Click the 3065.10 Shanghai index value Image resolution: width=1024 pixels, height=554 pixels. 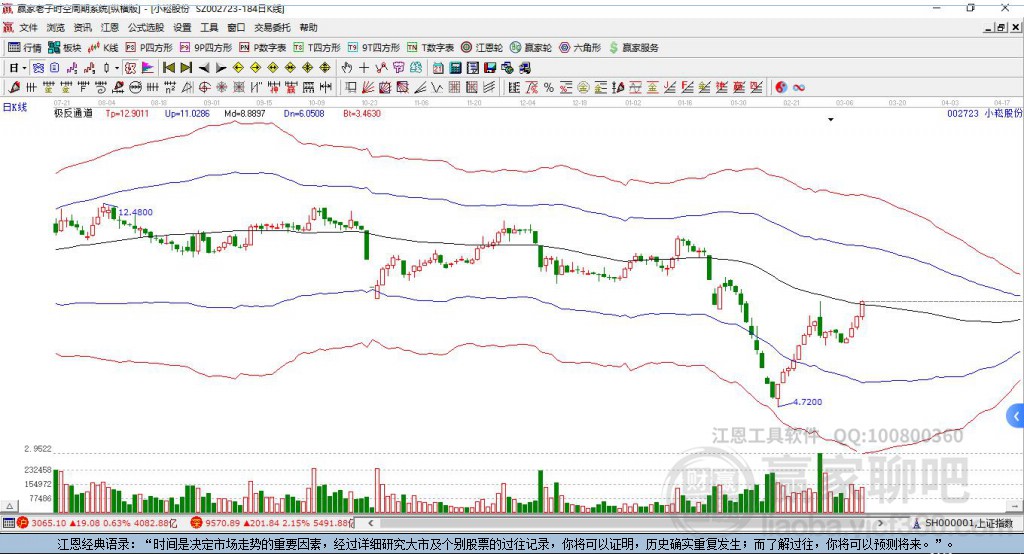[x=48, y=523]
